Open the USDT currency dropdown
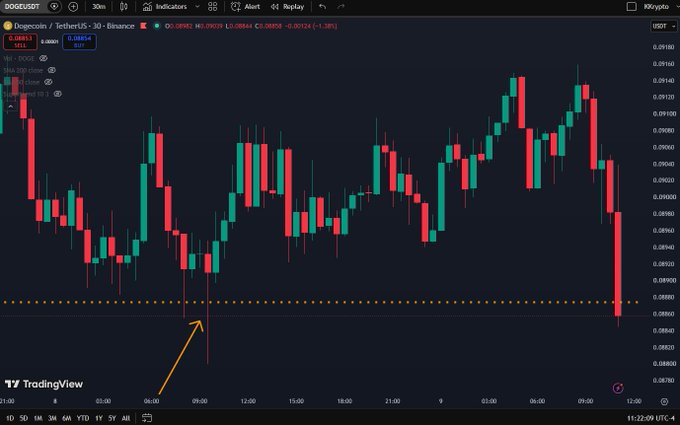The height and width of the screenshot is (425, 680). pos(664,26)
